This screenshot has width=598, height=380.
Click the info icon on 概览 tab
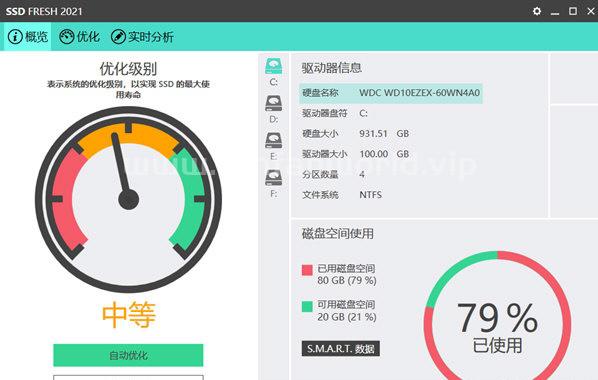[15, 37]
